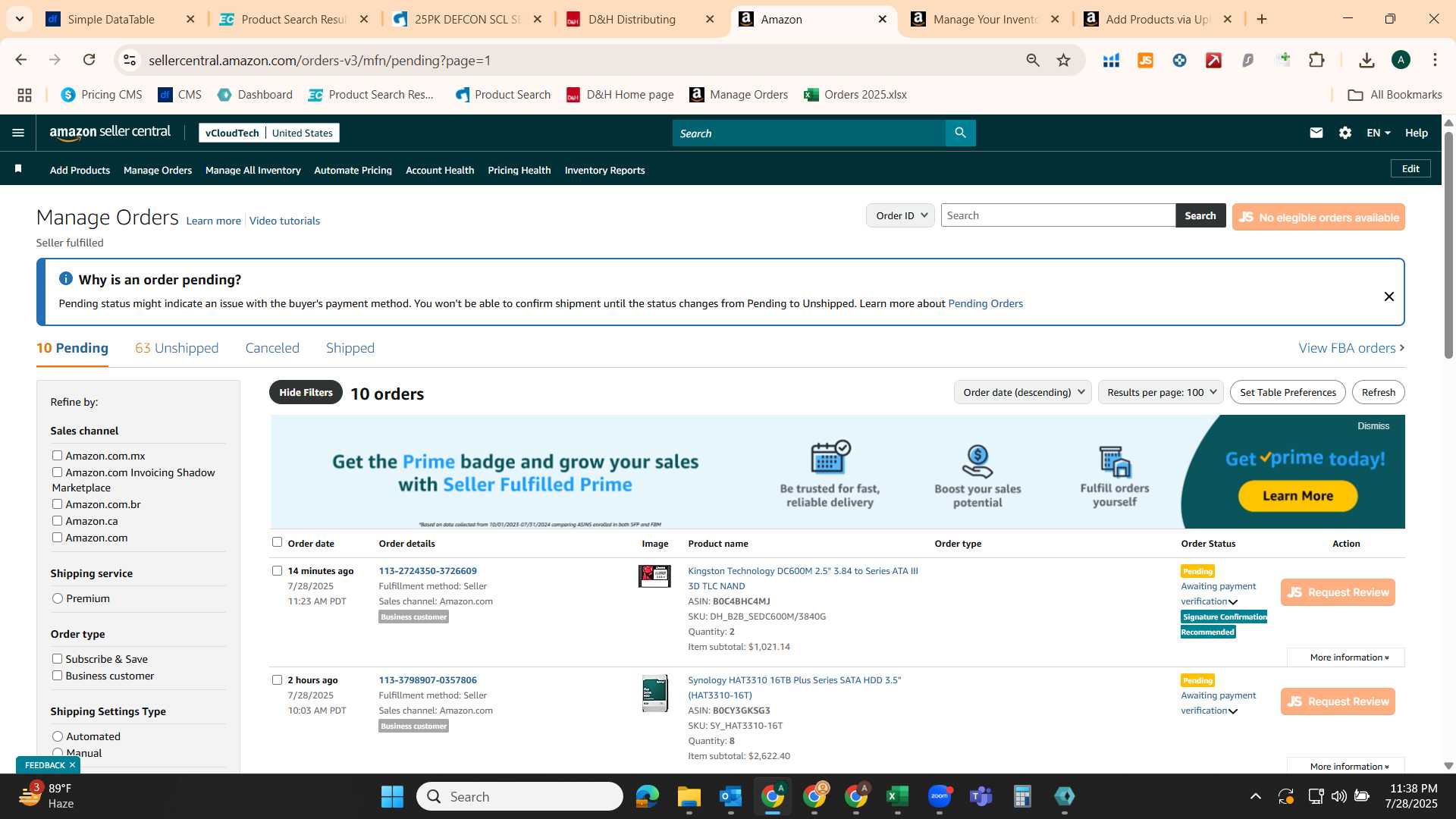
Task: Open the Order date (descending) sort dropdown
Action: (1022, 392)
